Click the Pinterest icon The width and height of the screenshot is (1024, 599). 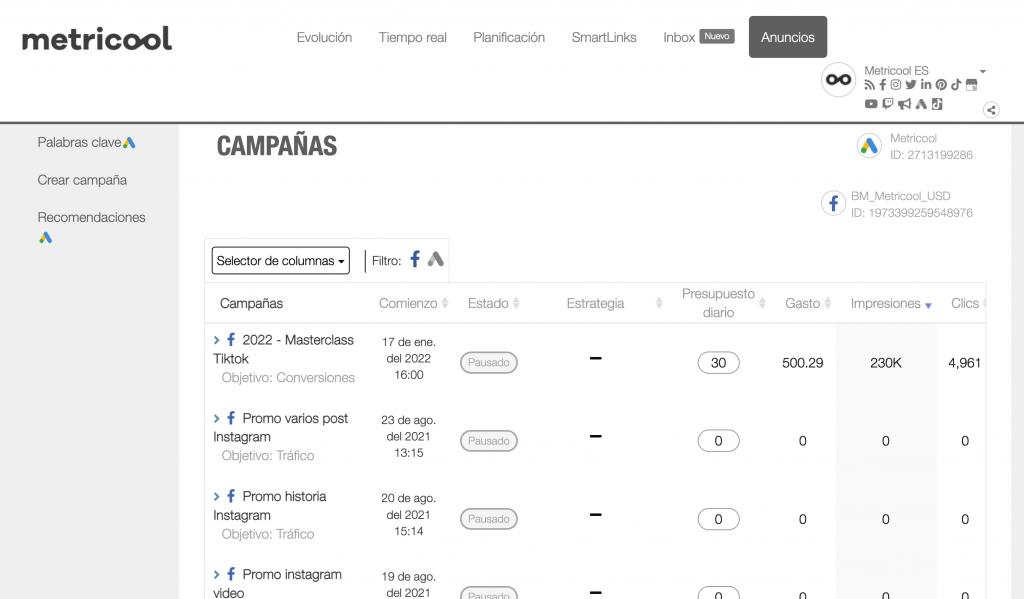point(941,85)
